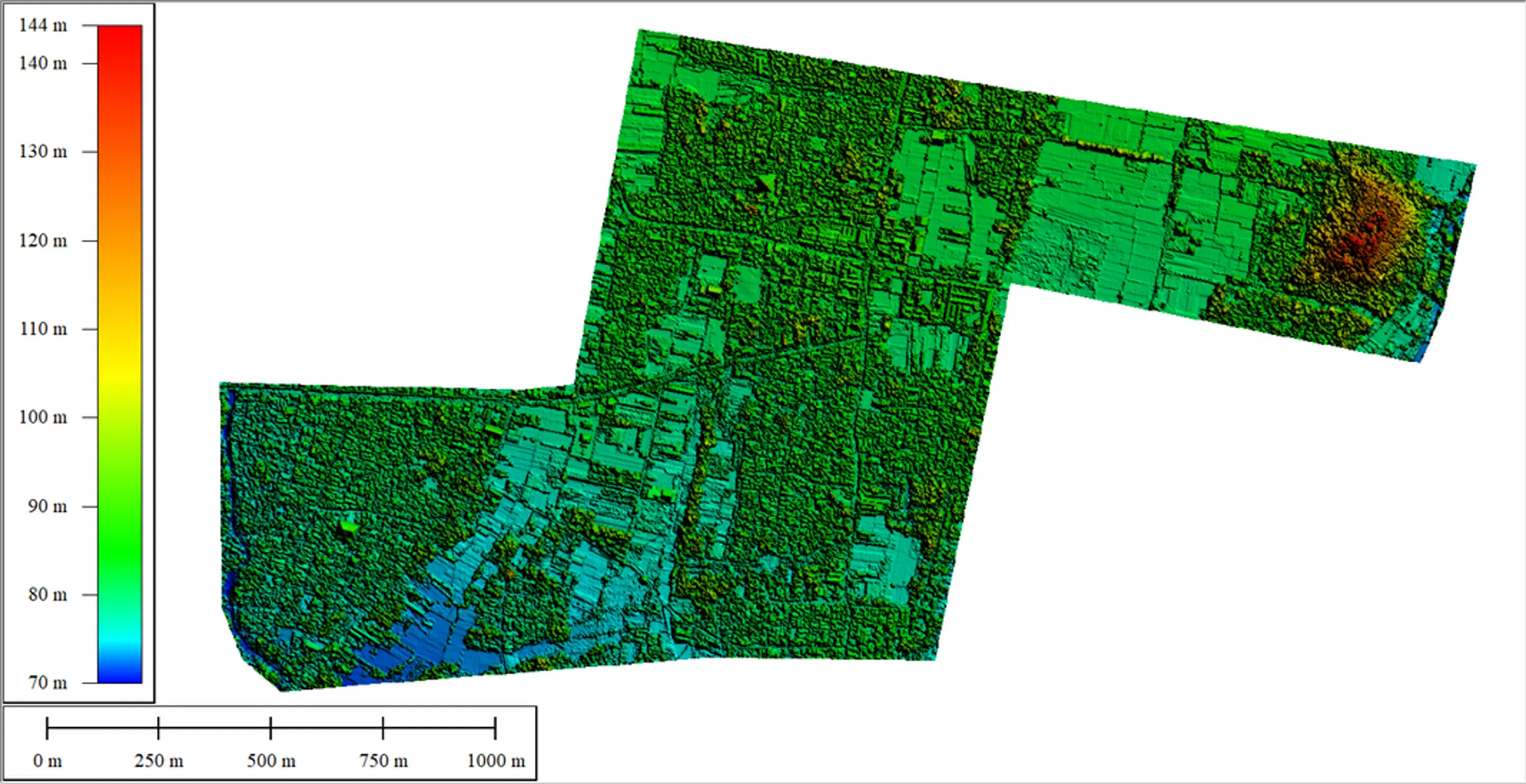The height and width of the screenshot is (784, 1526).
Task: Click the 500 m scale bar label
Action: click(x=271, y=761)
